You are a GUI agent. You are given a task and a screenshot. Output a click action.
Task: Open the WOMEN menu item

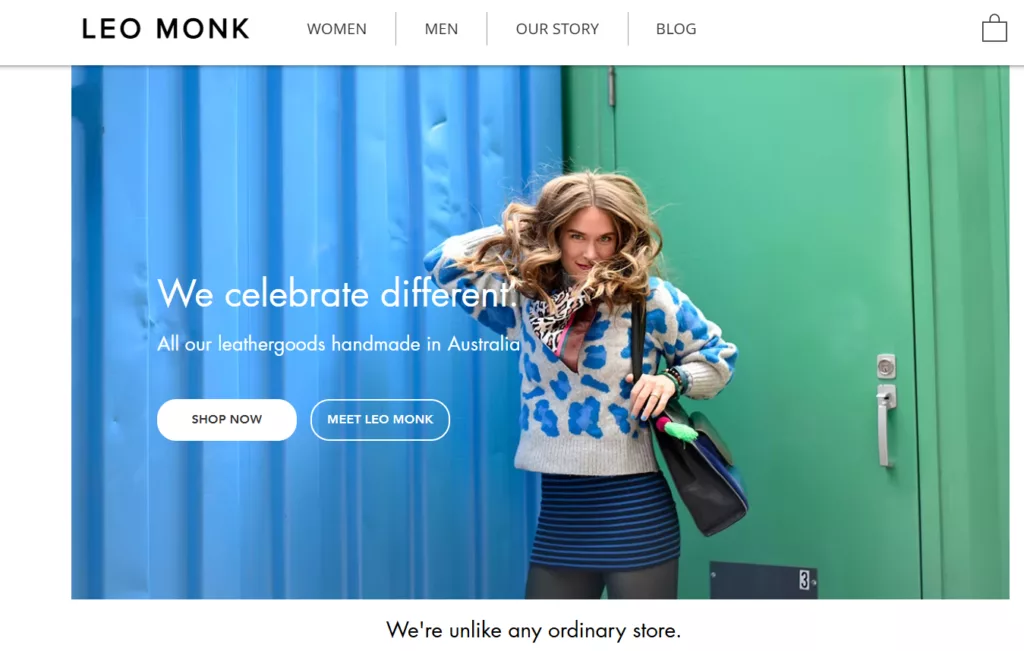[337, 29]
